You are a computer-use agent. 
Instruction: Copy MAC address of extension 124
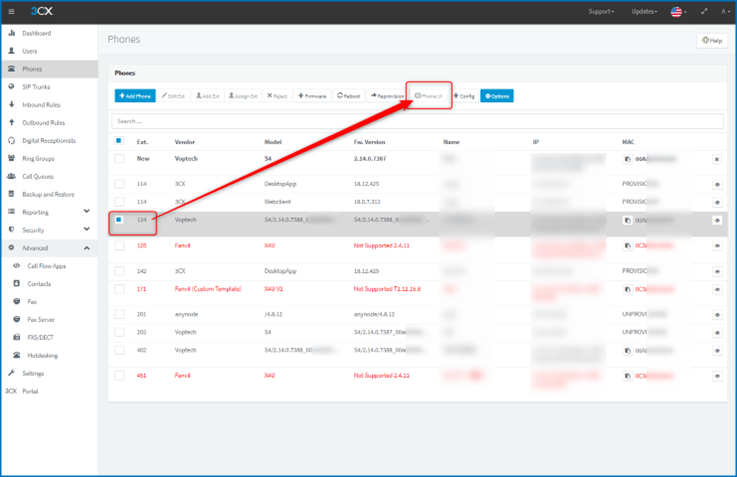click(627, 220)
